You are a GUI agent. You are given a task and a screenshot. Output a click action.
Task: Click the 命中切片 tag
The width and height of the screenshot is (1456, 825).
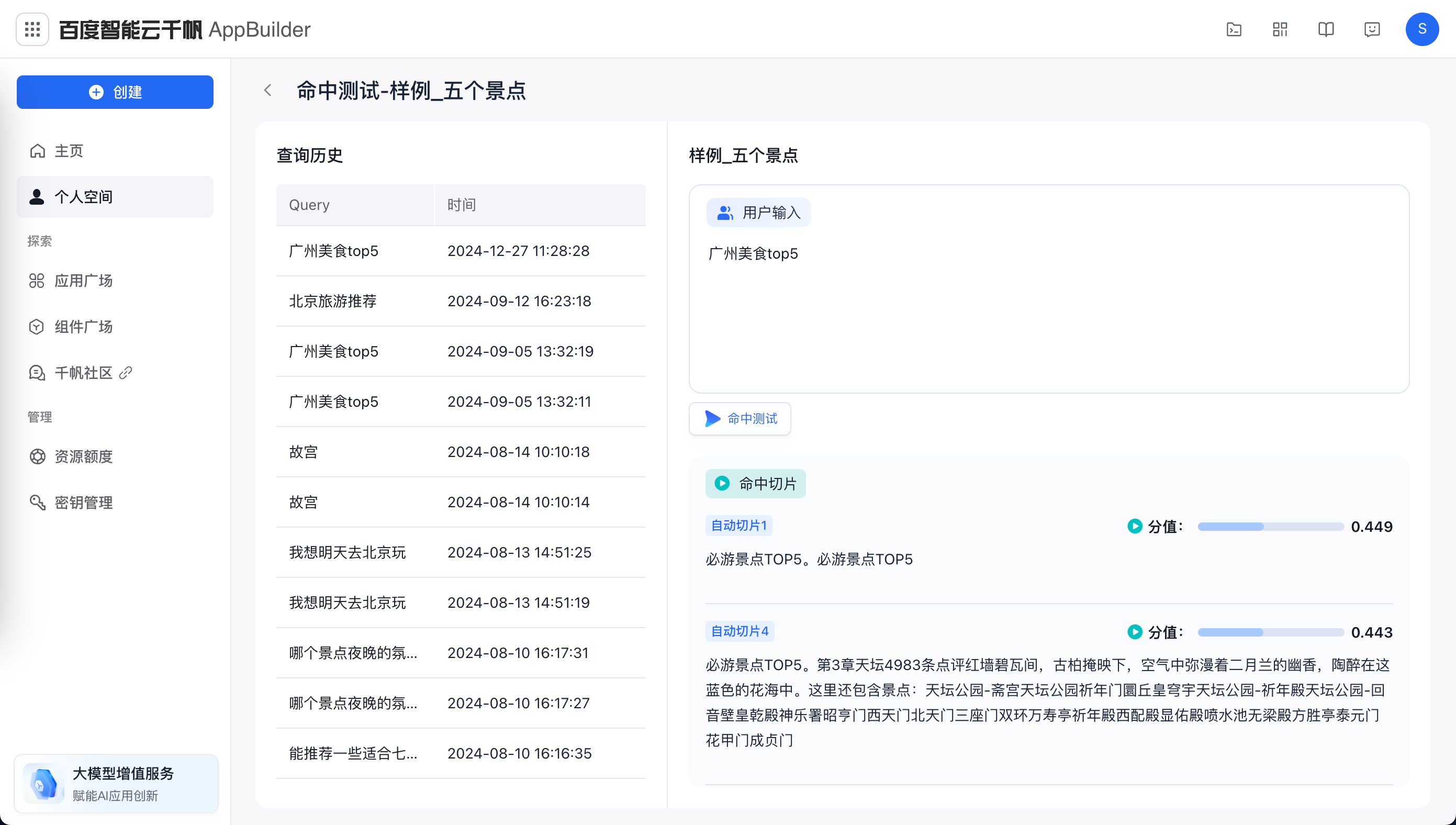pos(755,484)
